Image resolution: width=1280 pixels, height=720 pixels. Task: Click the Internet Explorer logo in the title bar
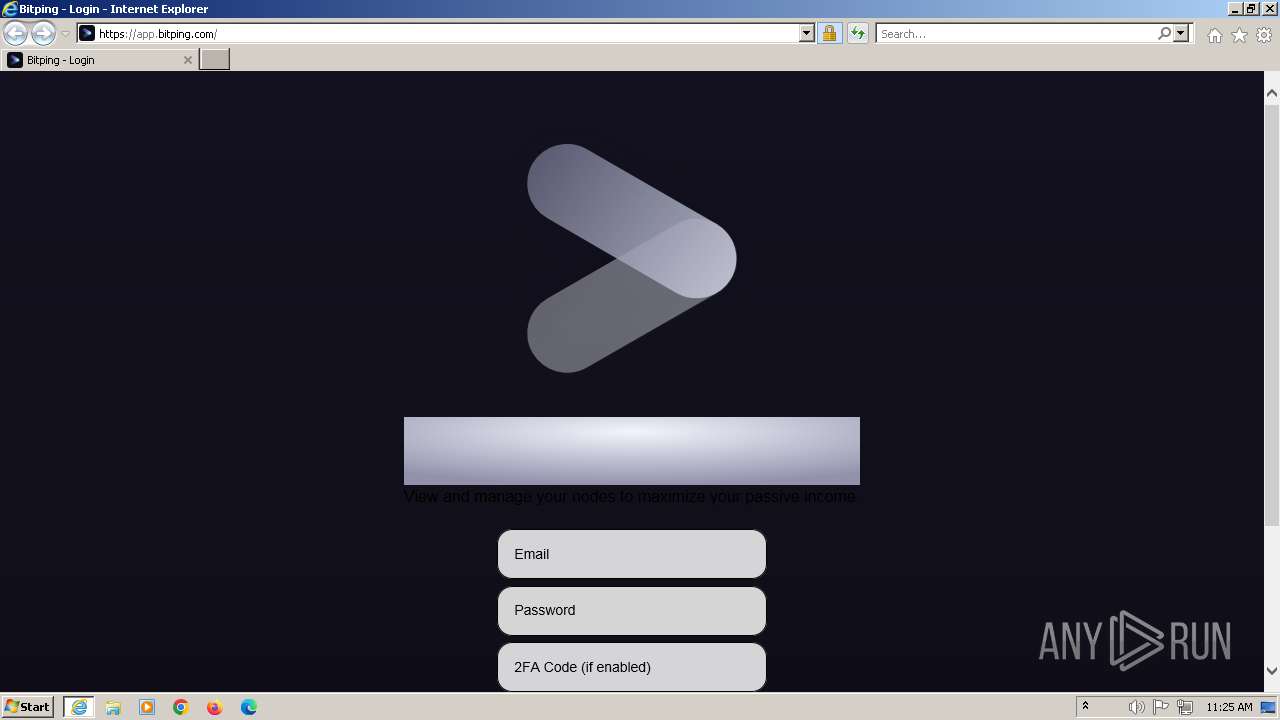coord(9,8)
